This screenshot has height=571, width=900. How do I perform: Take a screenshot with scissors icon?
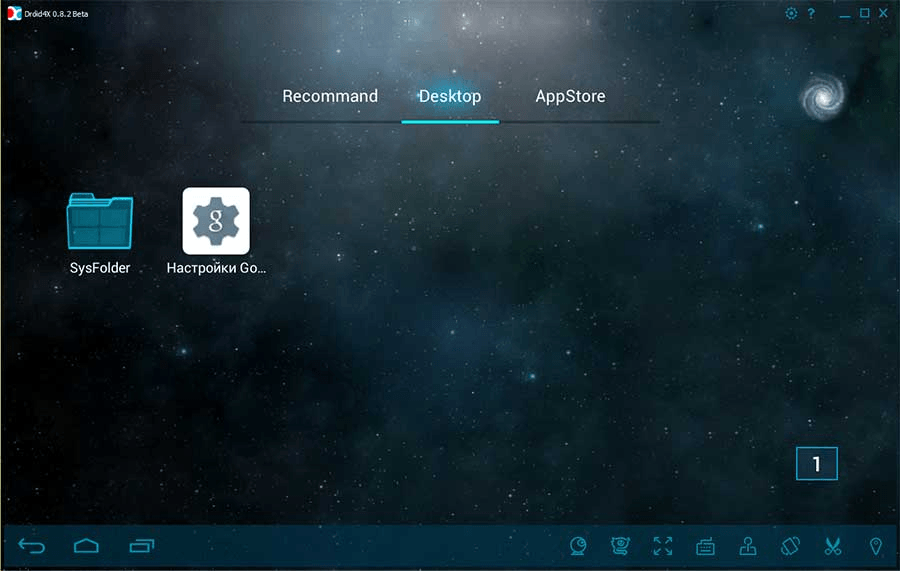(832, 546)
